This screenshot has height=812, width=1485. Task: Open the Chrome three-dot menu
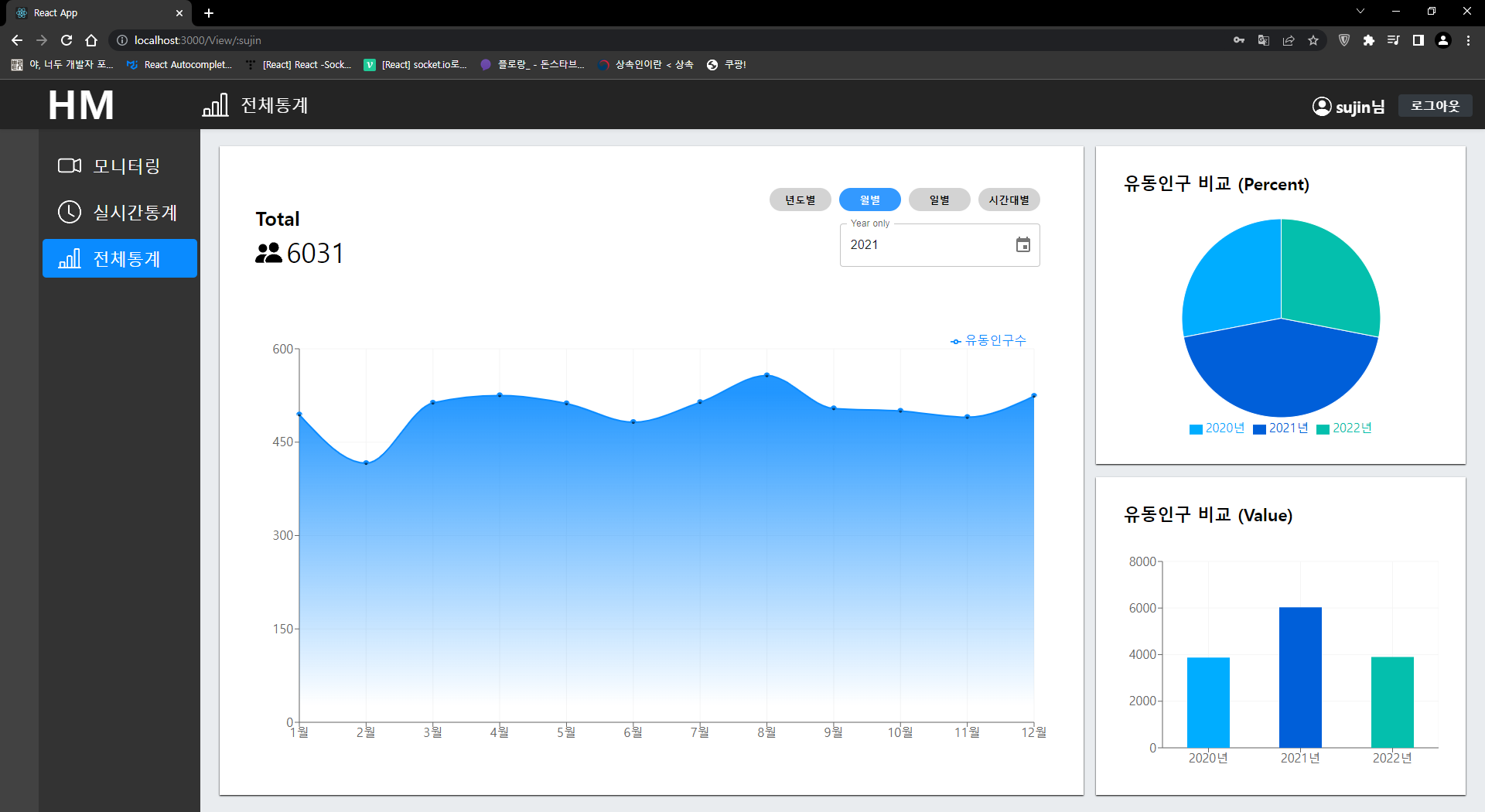pyautogui.click(x=1468, y=40)
